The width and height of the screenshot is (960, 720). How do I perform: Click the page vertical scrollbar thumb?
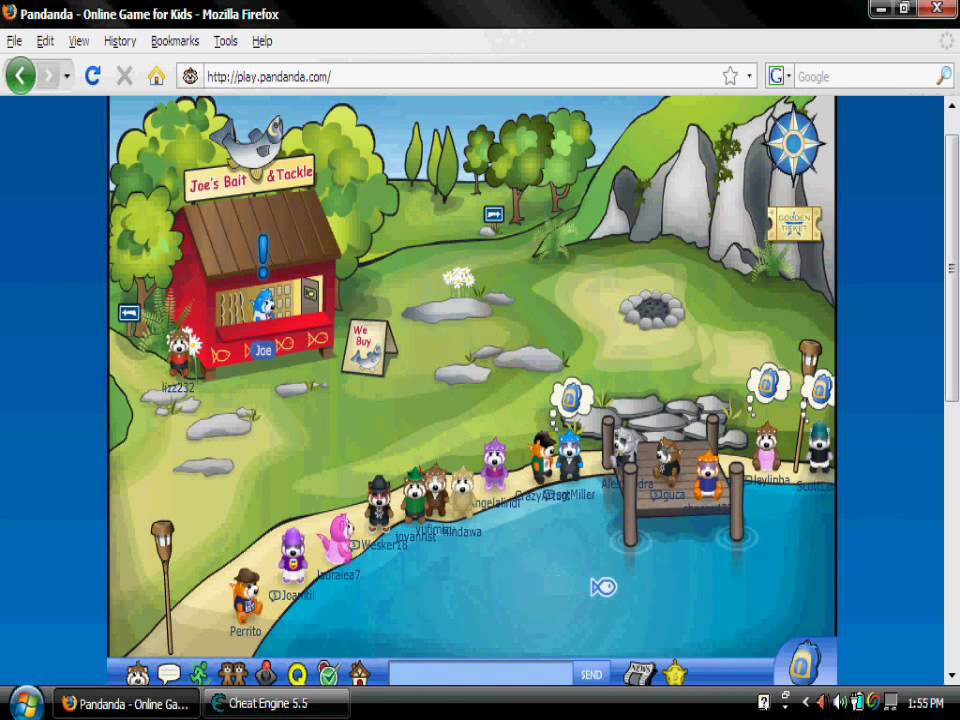click(951, 268)
